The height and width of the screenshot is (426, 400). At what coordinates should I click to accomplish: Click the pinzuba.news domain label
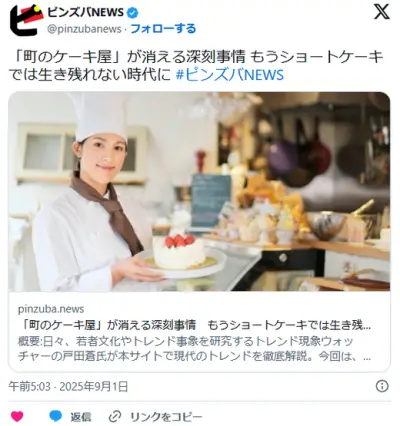pos(51,309)
